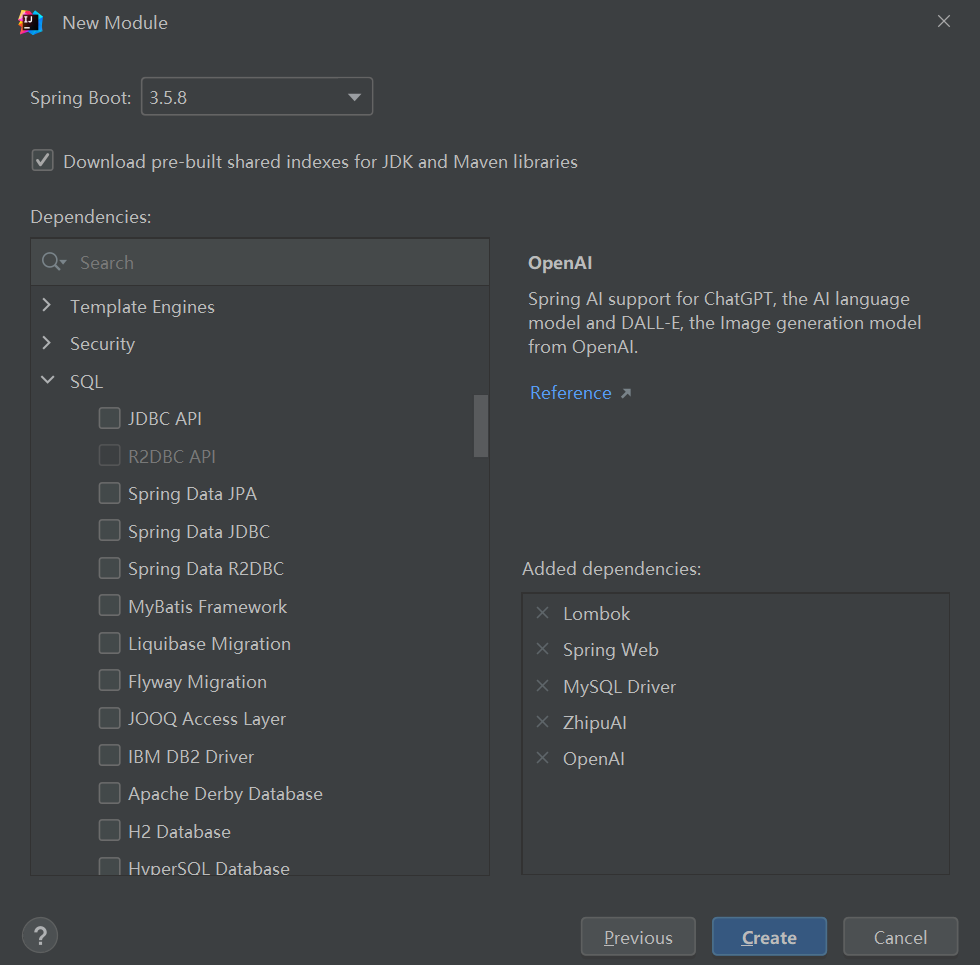Check the MyBatis Framework checkbox

110,606
